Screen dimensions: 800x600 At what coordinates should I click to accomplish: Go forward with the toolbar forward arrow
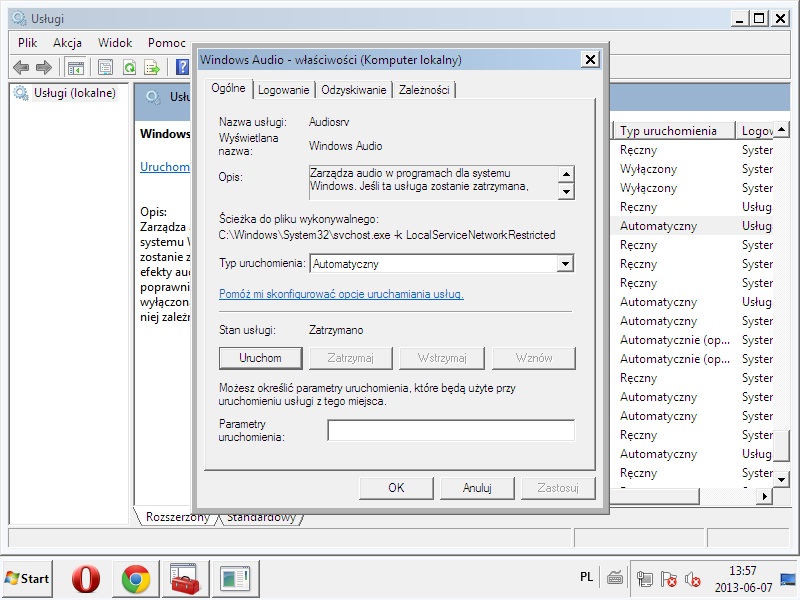(44, 67)
